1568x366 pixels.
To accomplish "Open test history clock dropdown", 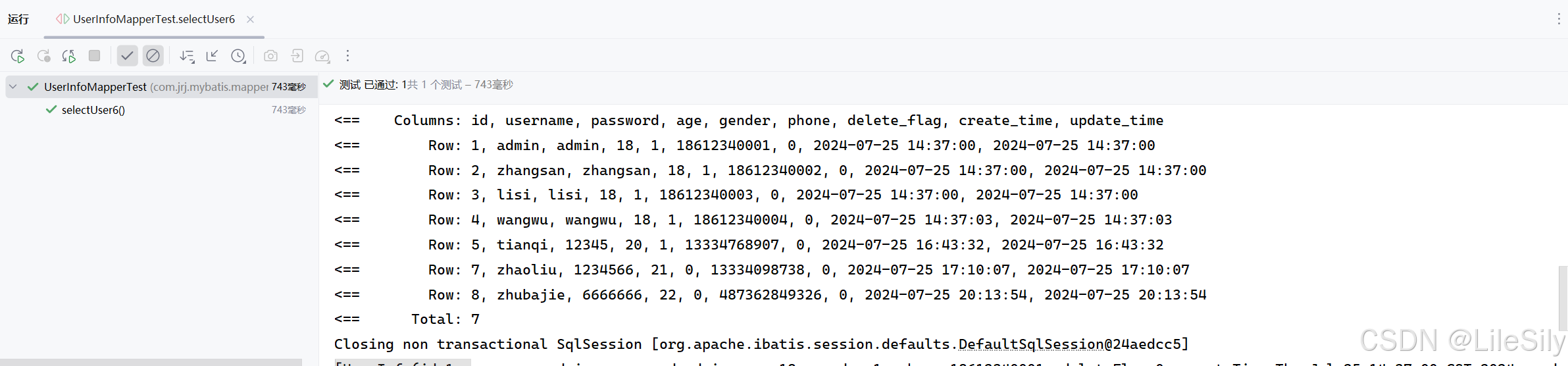I will click(238, 56).
